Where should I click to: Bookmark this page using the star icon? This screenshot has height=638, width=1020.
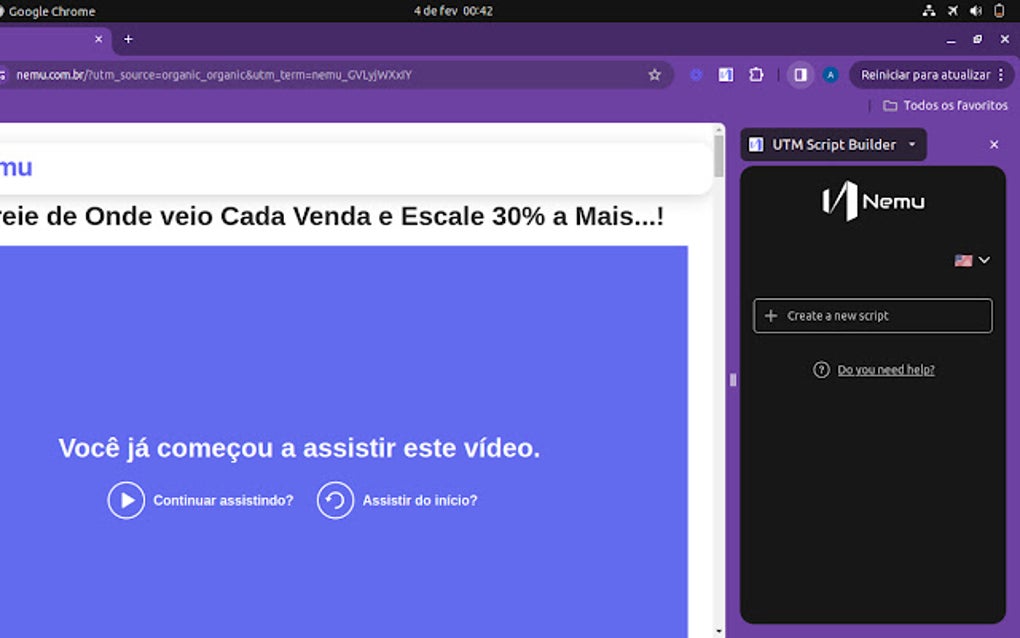tap(655, 75)
